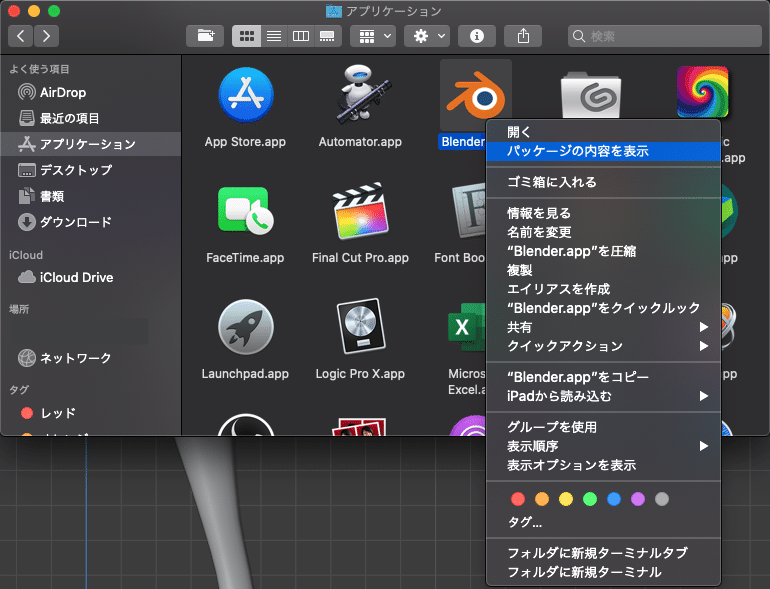Choose エイリアスを作成 menu item

click(x=603, y=289)
